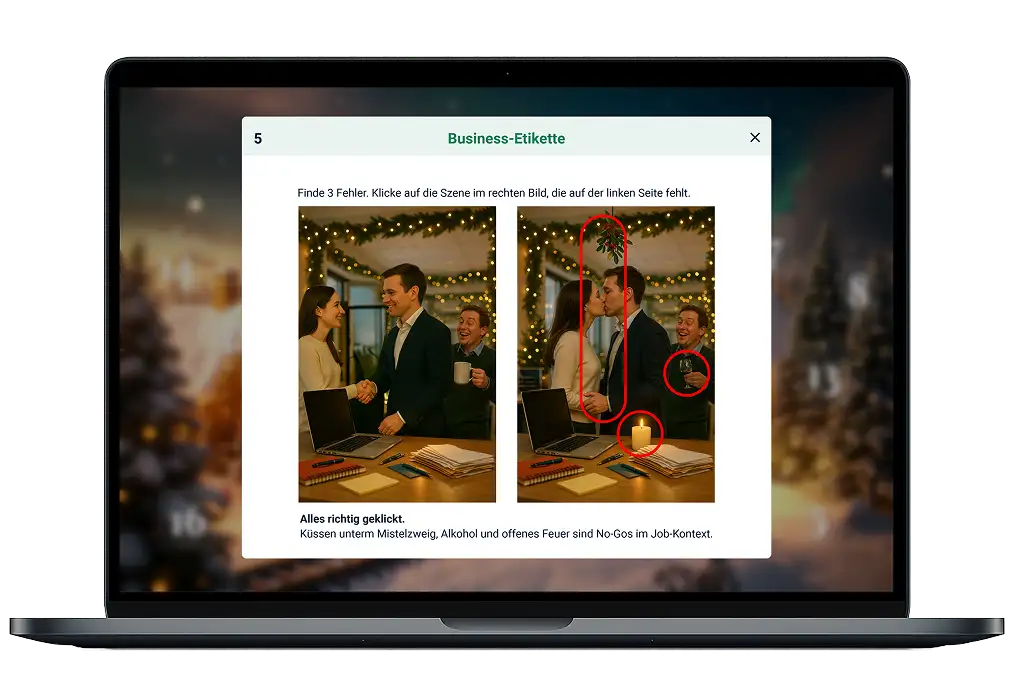Click the number 5 in dialog header
Screen dimensions: 1013x675
coord(258,139)
